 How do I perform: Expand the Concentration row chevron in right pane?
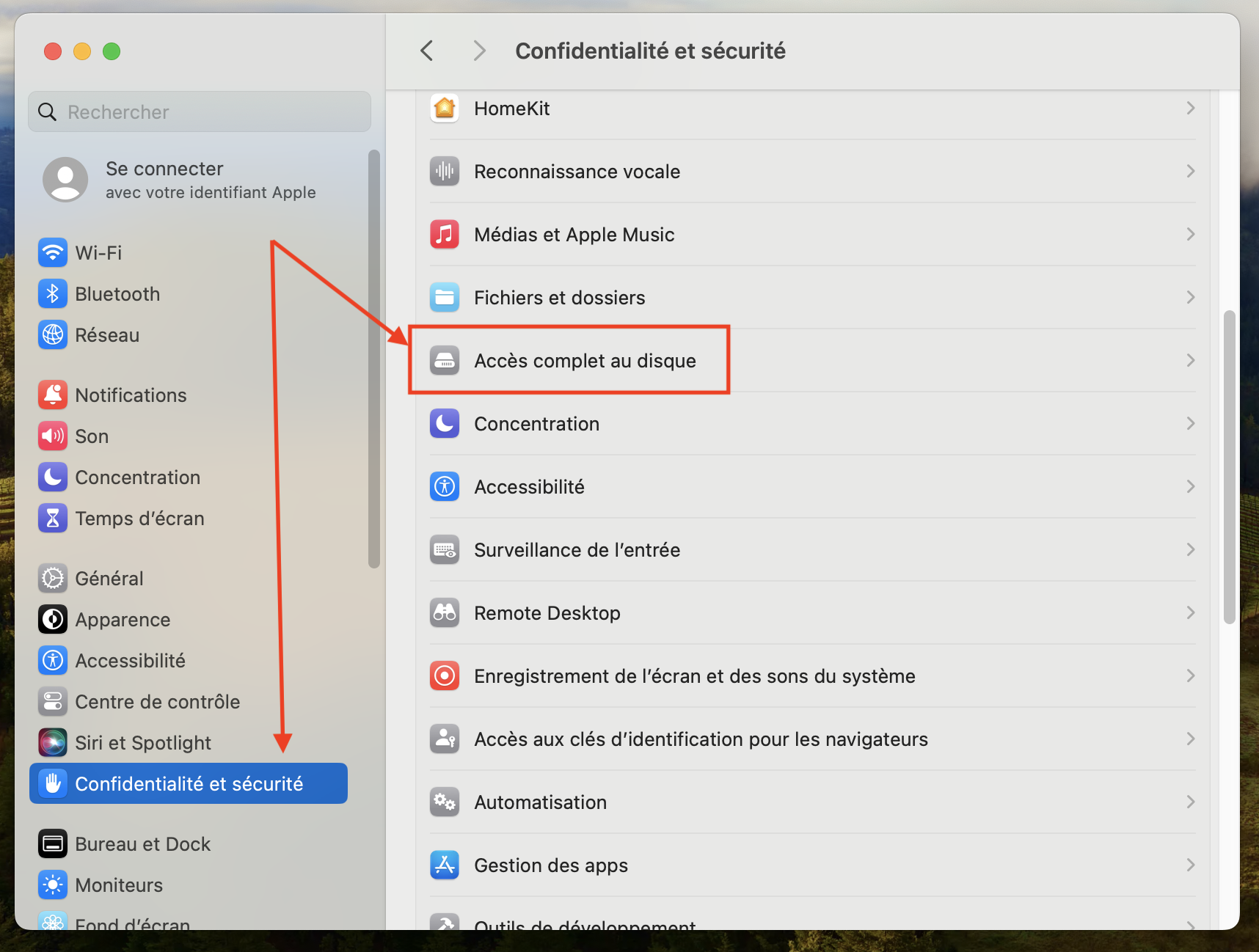(1190, 424)
